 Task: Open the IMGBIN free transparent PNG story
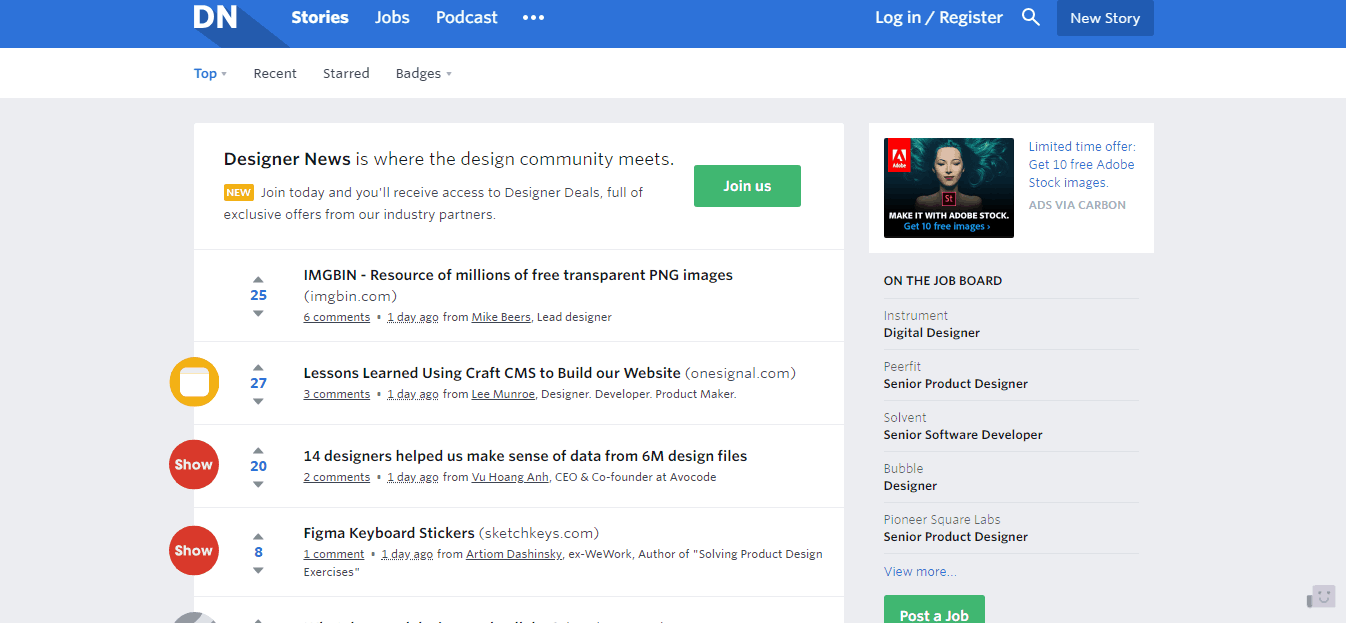[x=518, y=275]
